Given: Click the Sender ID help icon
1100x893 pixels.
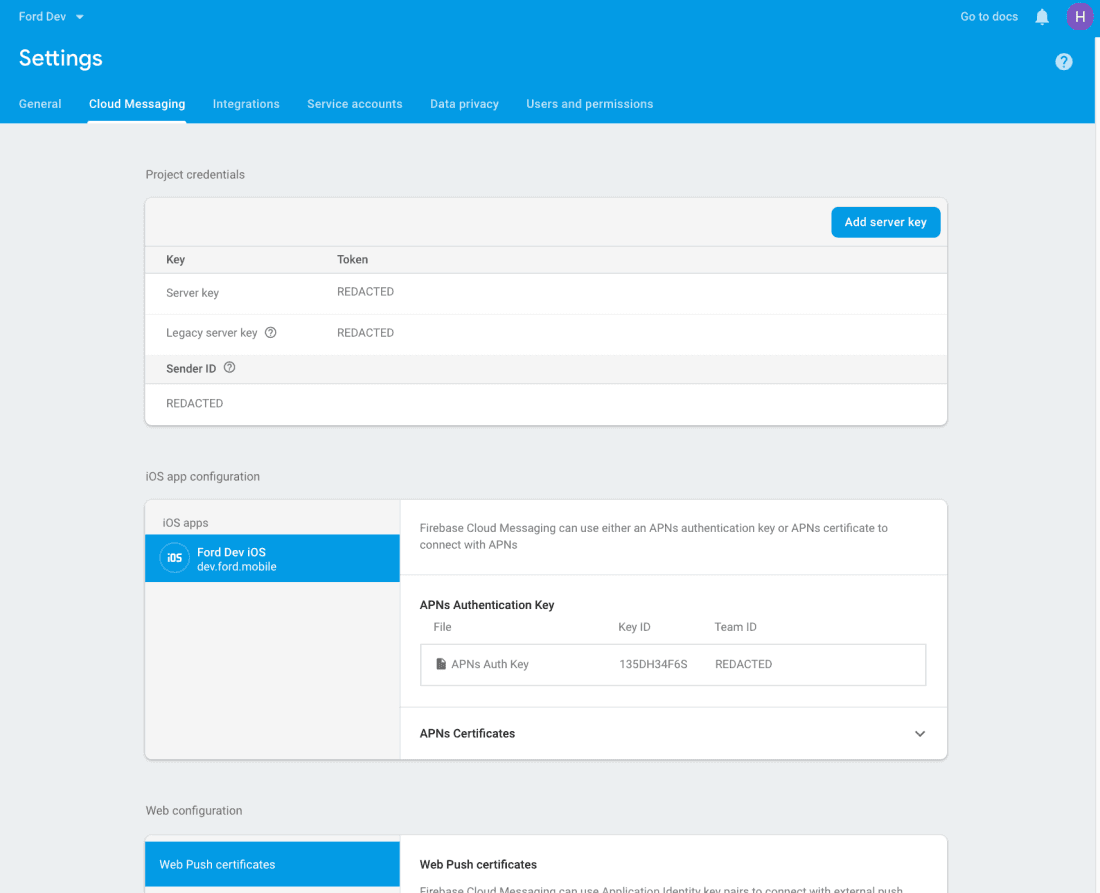Looking at the screenshot, I should click(x=229, y=368).
